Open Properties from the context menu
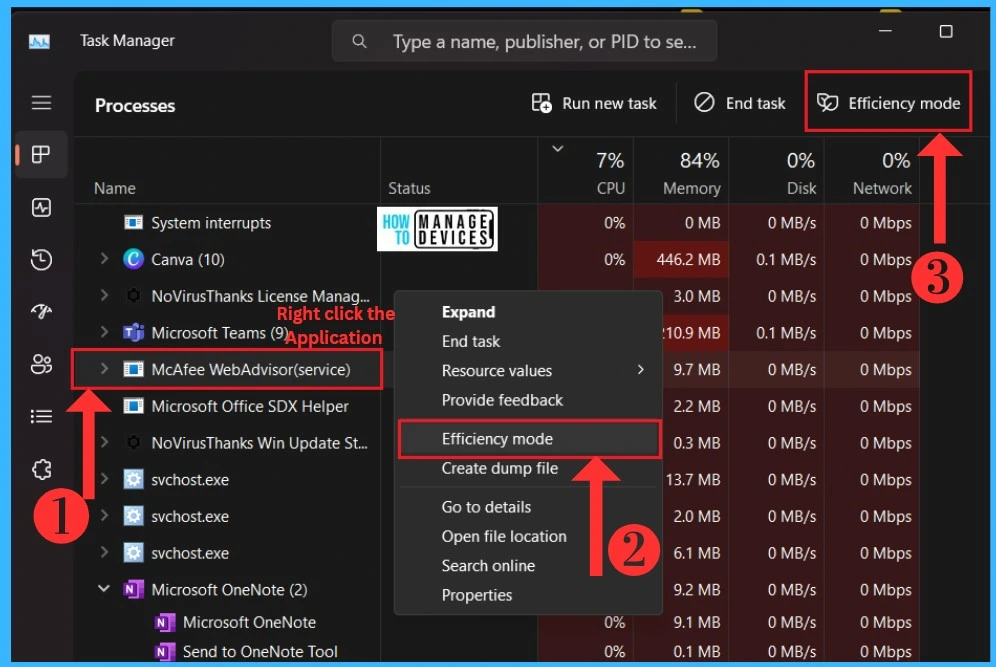Viewport: 996px width, 667px height. (x=528, y=595)
